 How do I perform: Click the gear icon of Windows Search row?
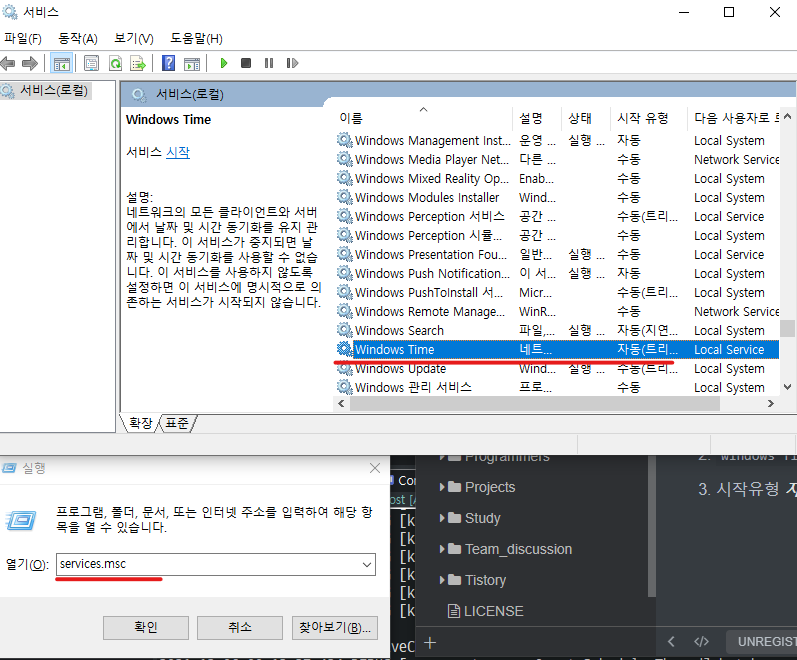345,330
